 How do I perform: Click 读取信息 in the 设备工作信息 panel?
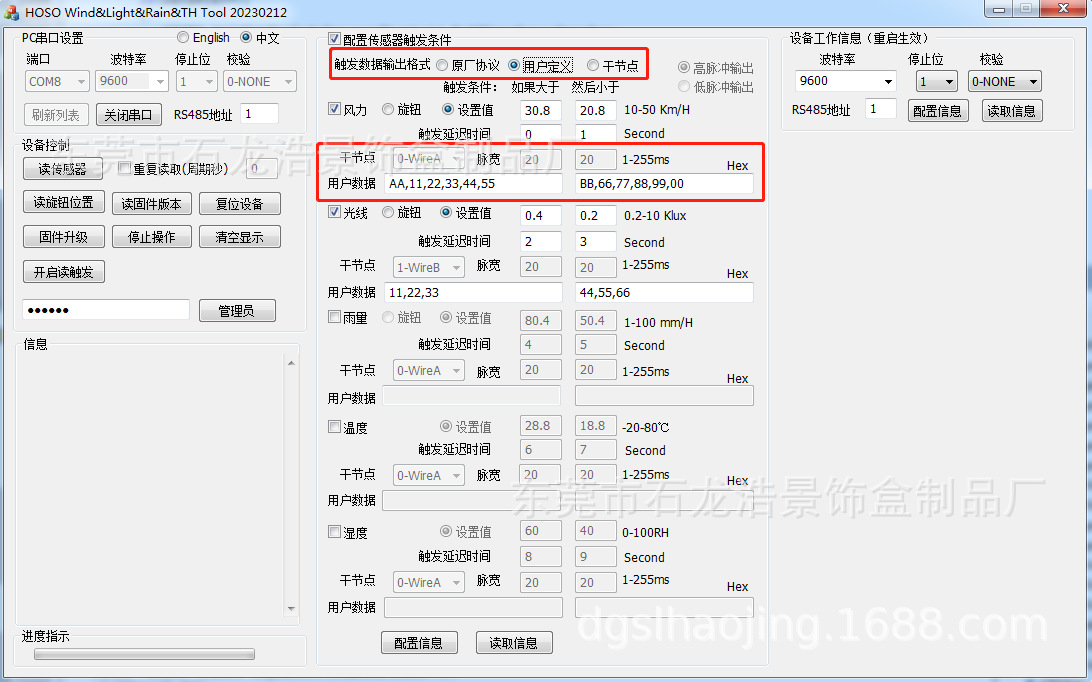coord(1012,111)
